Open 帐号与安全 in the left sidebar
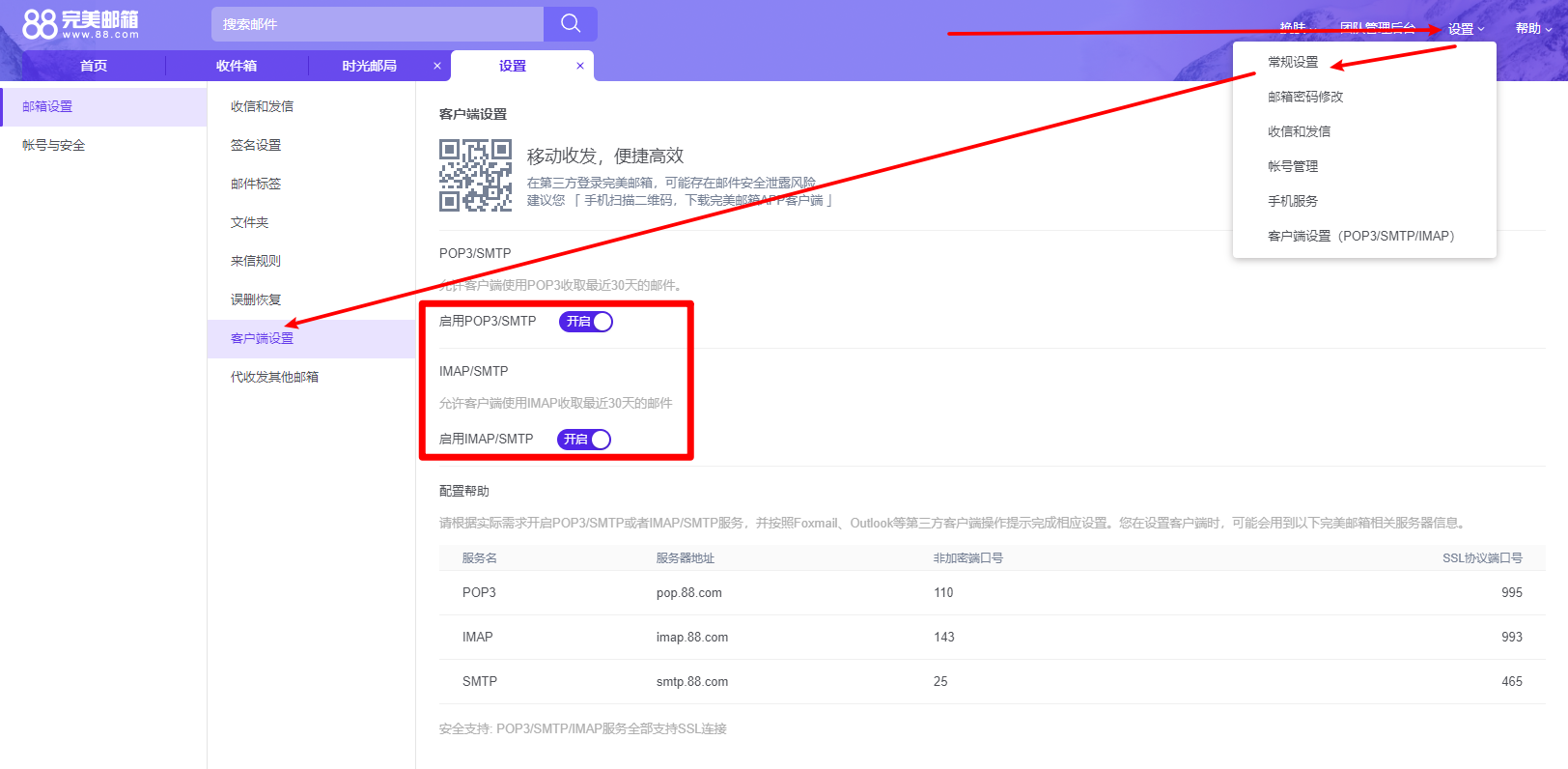Image resolution: width=1568 pixels, height=769 pixels. point(103,146)
